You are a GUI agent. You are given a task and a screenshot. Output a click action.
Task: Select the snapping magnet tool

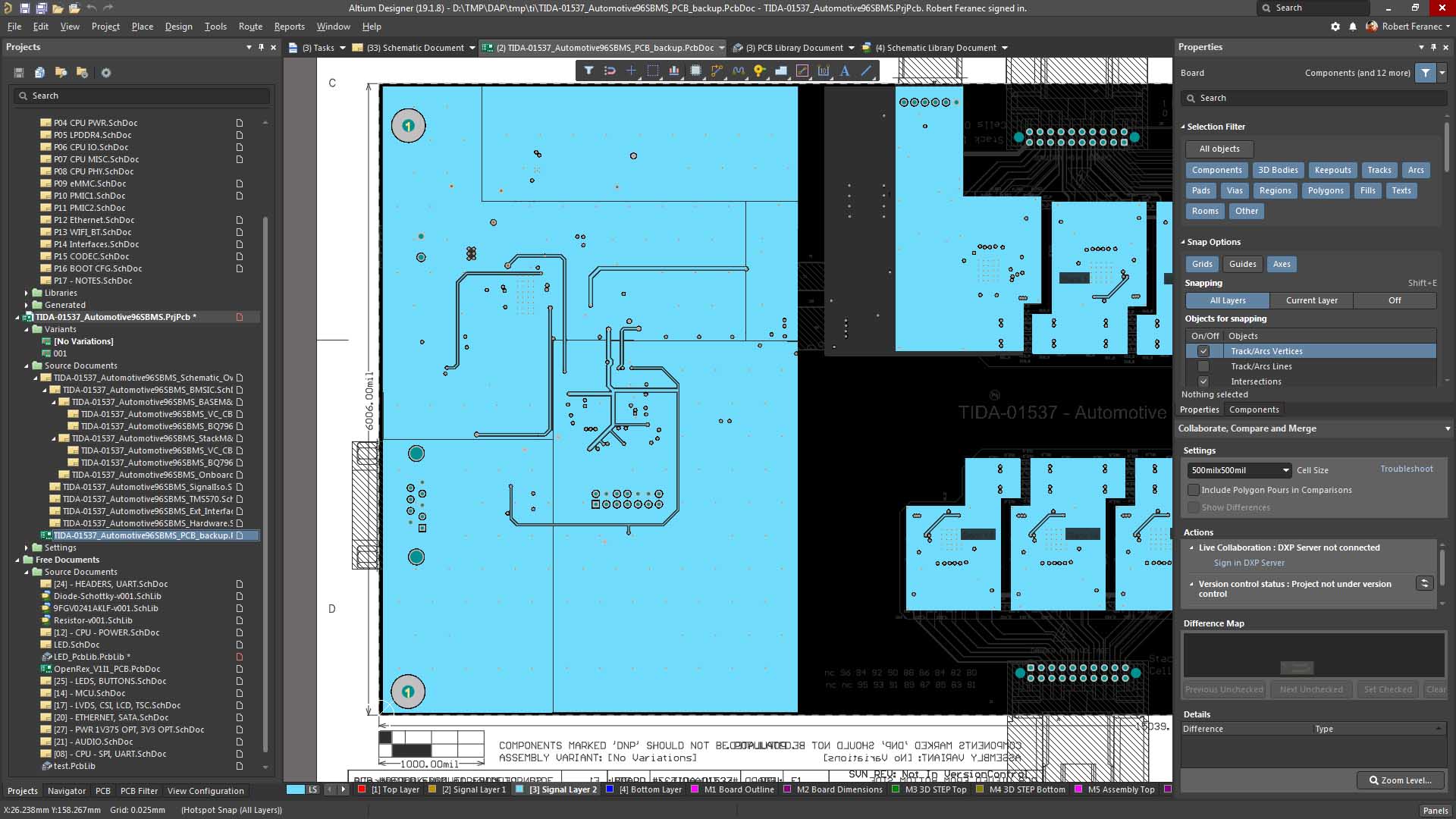click(610, 71)
